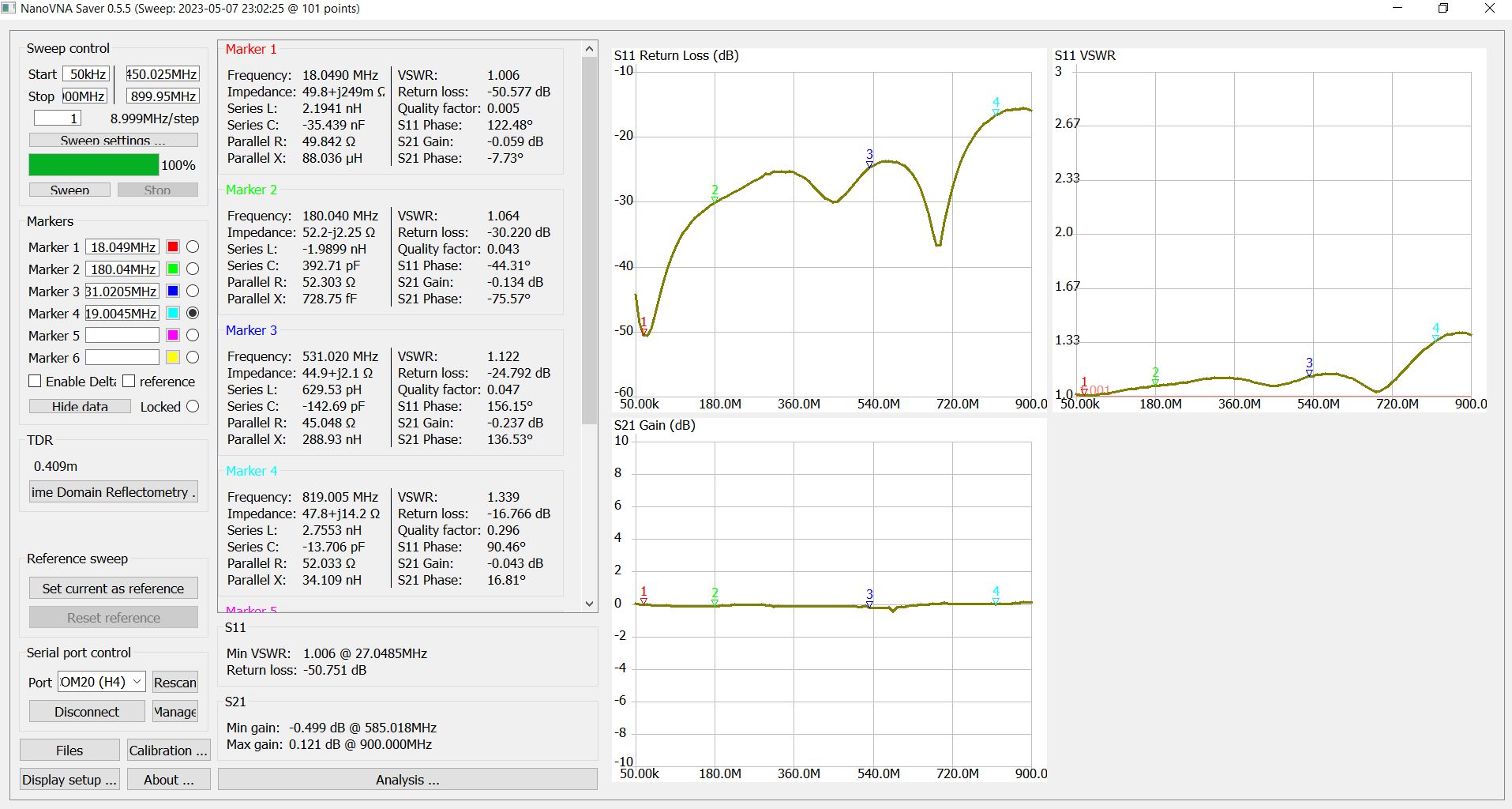Click marker 4 triangle on Return Loss chart

coord(996,112)
